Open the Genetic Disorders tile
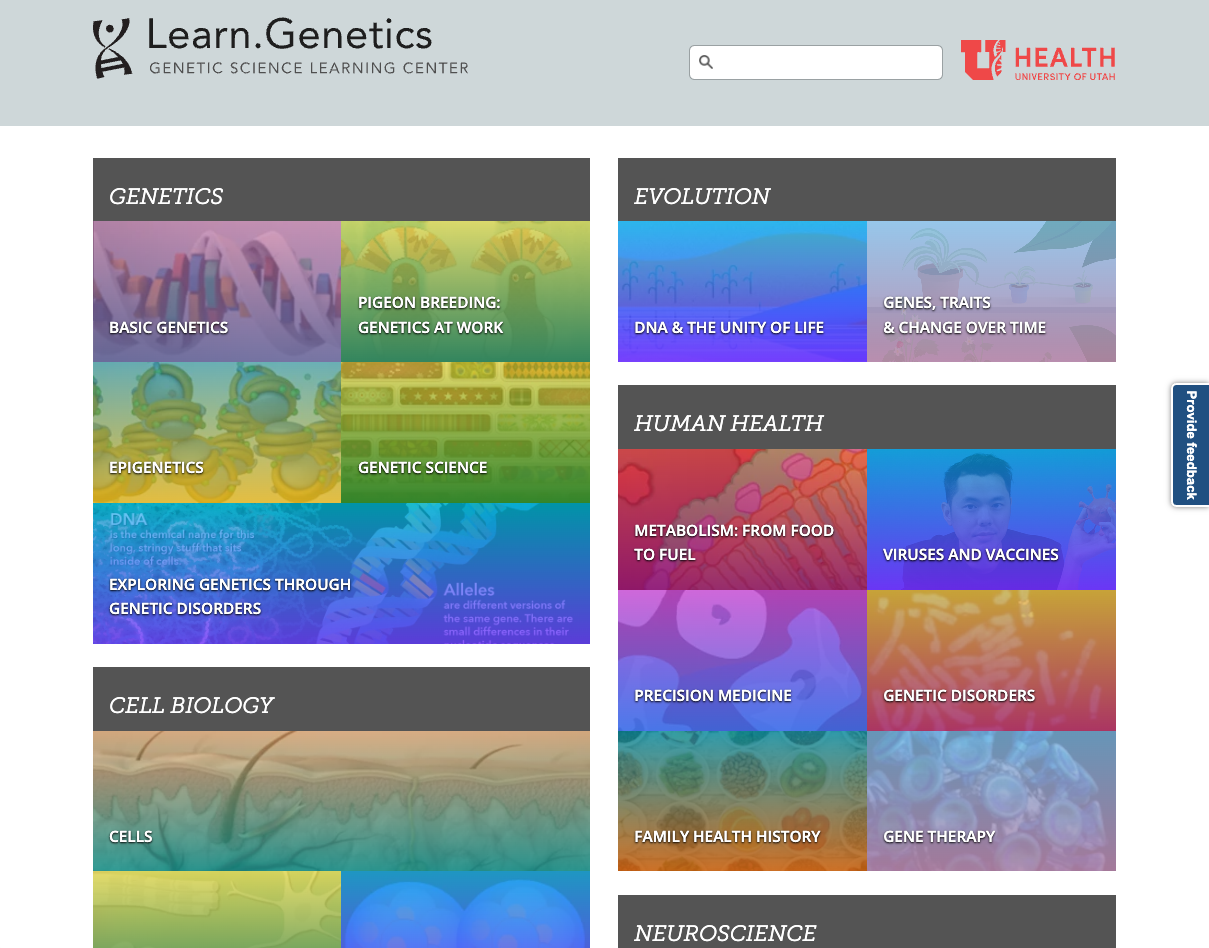Viewport: 1209px width, 948px height. click(992, 660)
